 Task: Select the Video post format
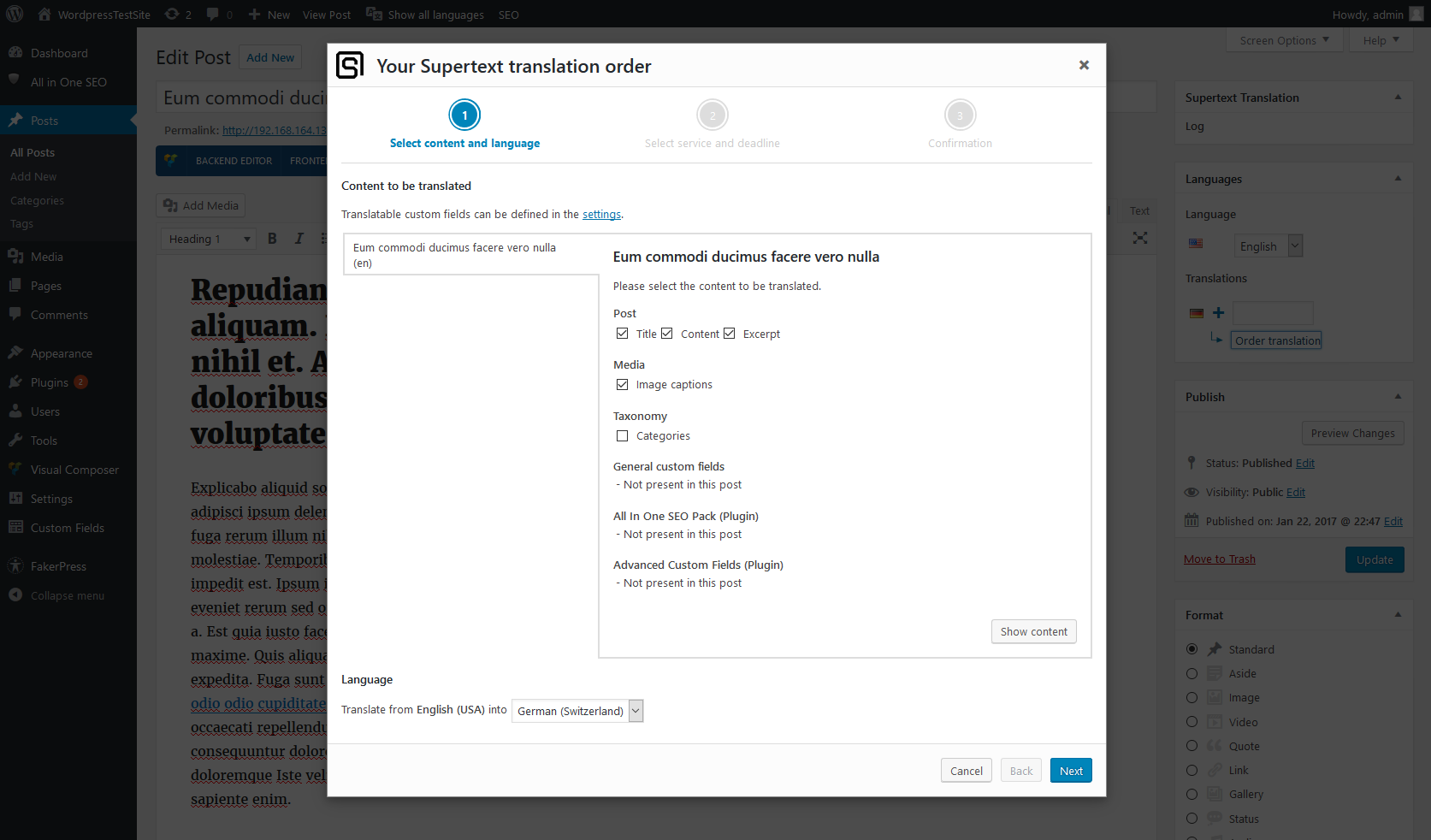tap(1192, 722)
